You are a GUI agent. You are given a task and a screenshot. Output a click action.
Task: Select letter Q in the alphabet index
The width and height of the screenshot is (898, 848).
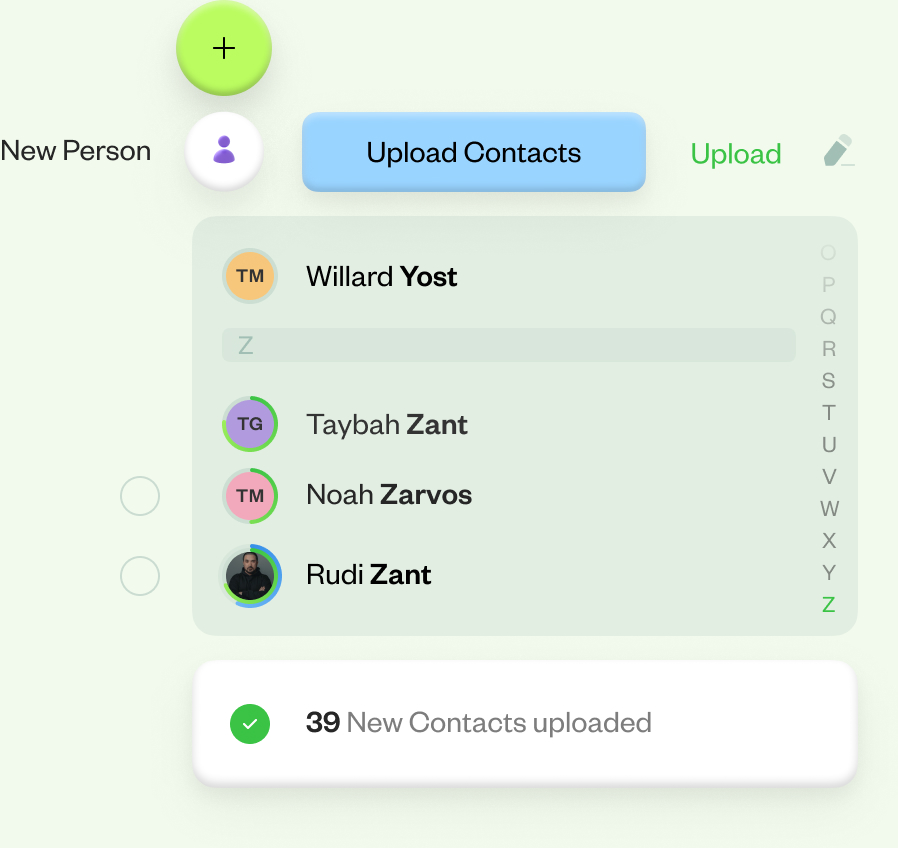pyautogui.click(x=828, y=317)
